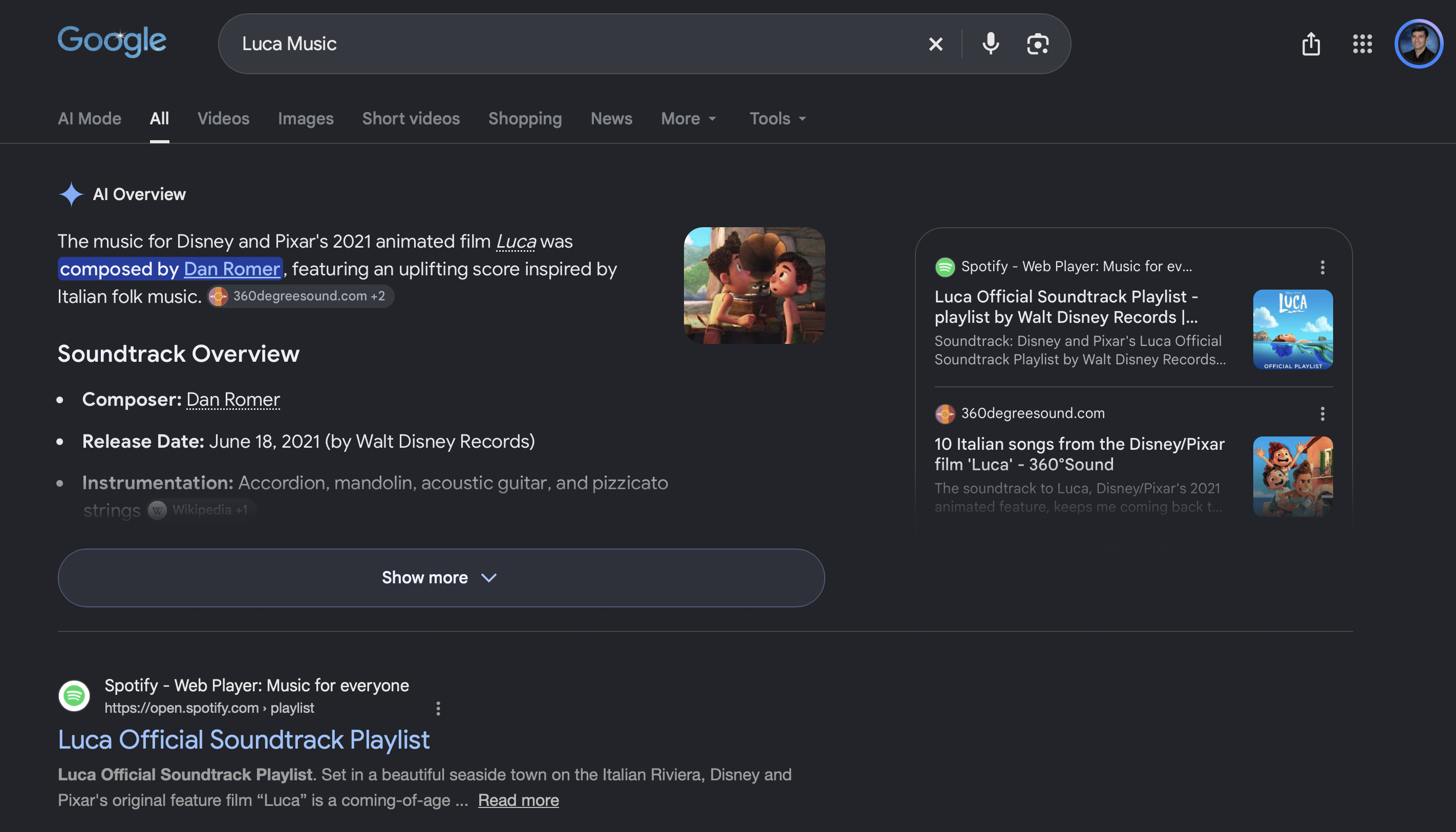This screenshot has width=1456, height=832.
Task: Switch to the Short videos tab
Action: pyautogui.click(x=411, y=119)
